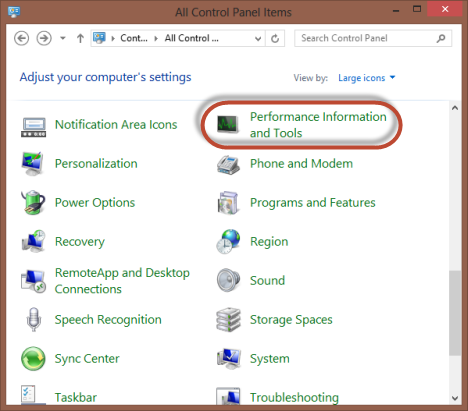This screenshot has width=468, height=411.
Task: Click the Control Panel icon in address bar
Action: (99, 38)
